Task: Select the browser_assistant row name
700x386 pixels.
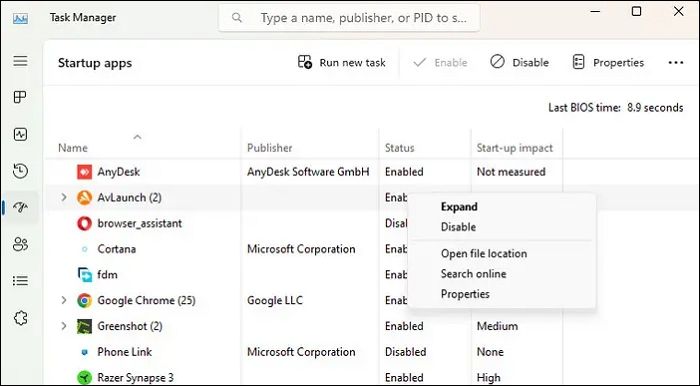Action: tap(140, 223)
